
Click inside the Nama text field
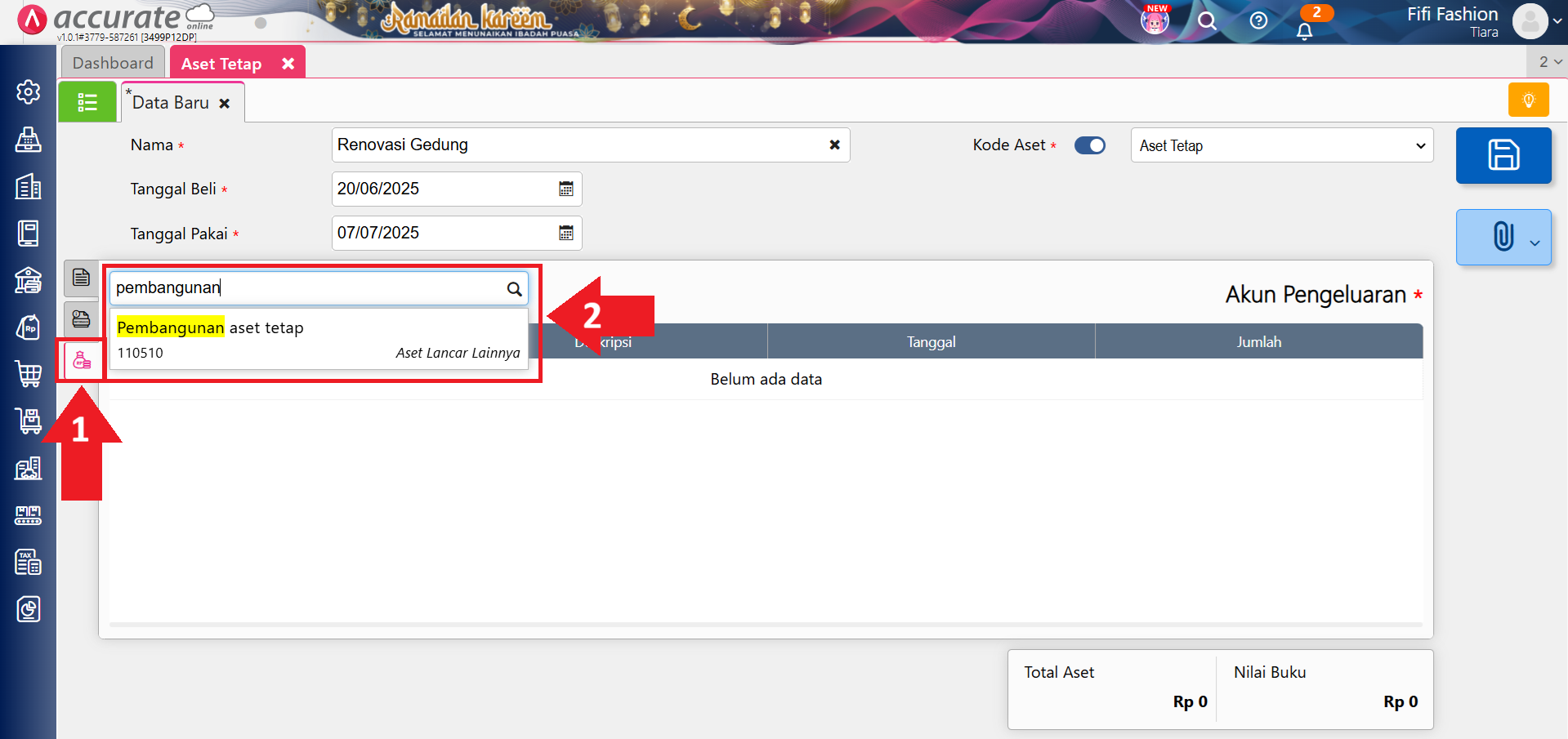click(x=572, y=145)
